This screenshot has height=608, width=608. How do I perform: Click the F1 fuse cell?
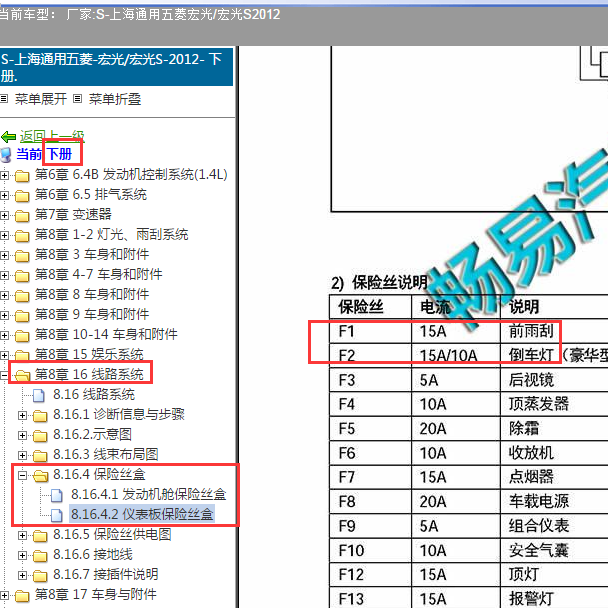[x=370, y=332]
